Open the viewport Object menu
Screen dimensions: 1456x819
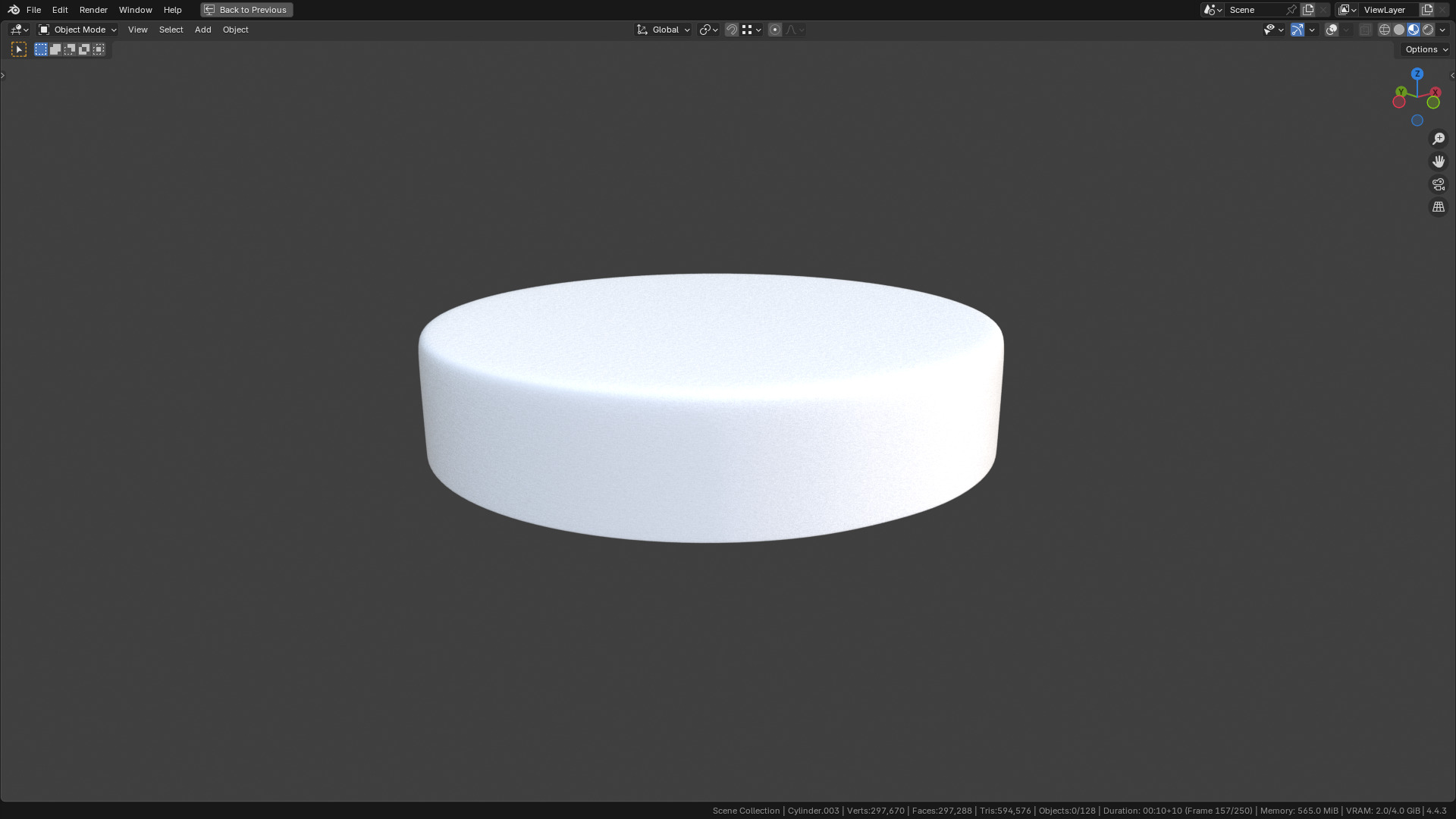(235, 30)
